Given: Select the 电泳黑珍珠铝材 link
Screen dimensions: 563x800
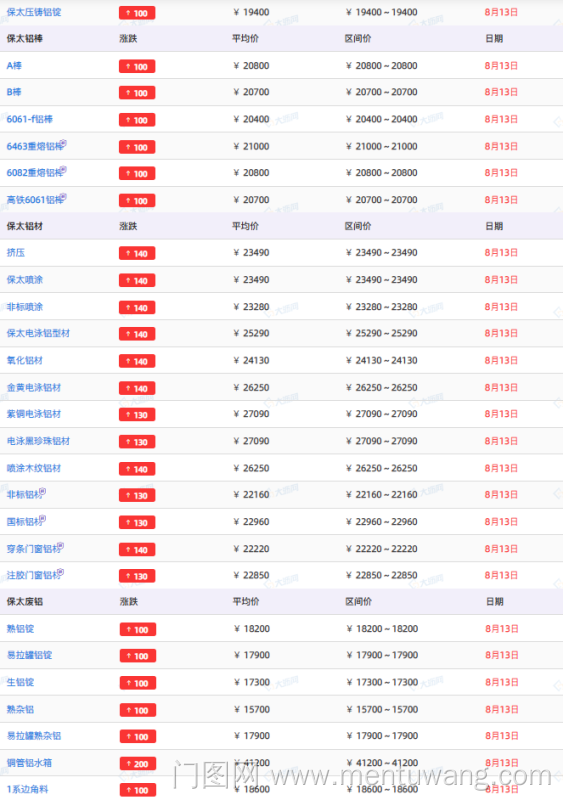Looking at the screenshot, I should click(x=38, y=441).
